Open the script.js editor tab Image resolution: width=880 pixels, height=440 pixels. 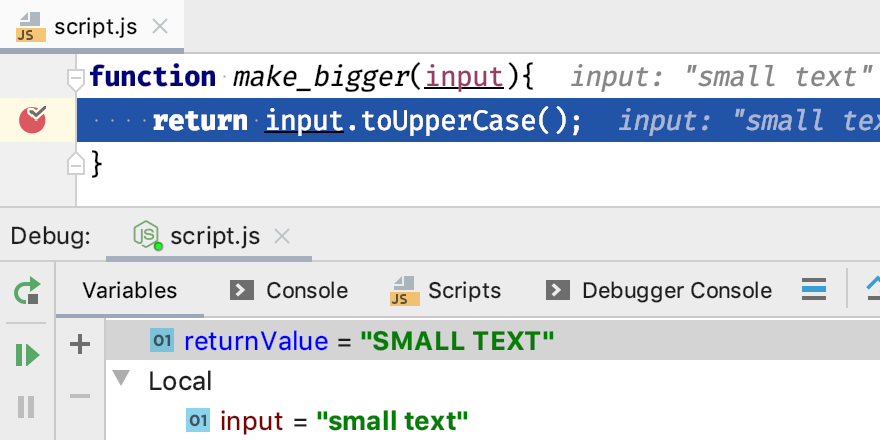(x=91, y=26)
